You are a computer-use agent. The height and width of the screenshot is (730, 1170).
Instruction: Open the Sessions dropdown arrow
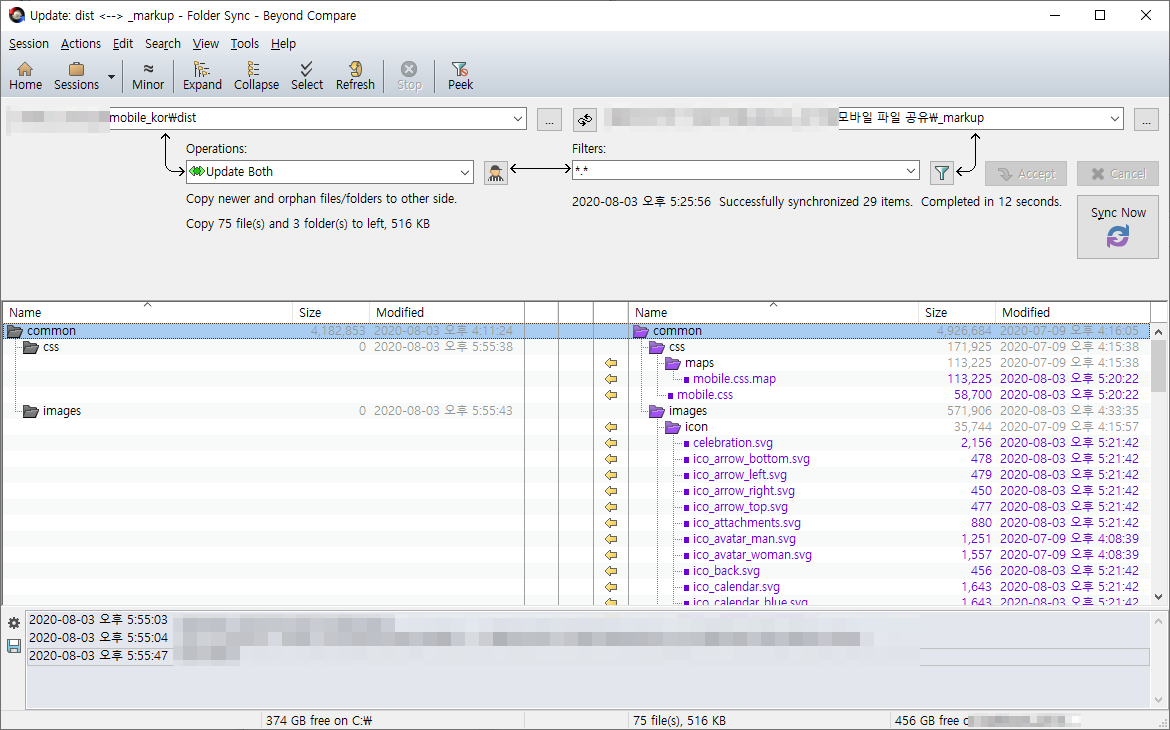coord(111,76)
